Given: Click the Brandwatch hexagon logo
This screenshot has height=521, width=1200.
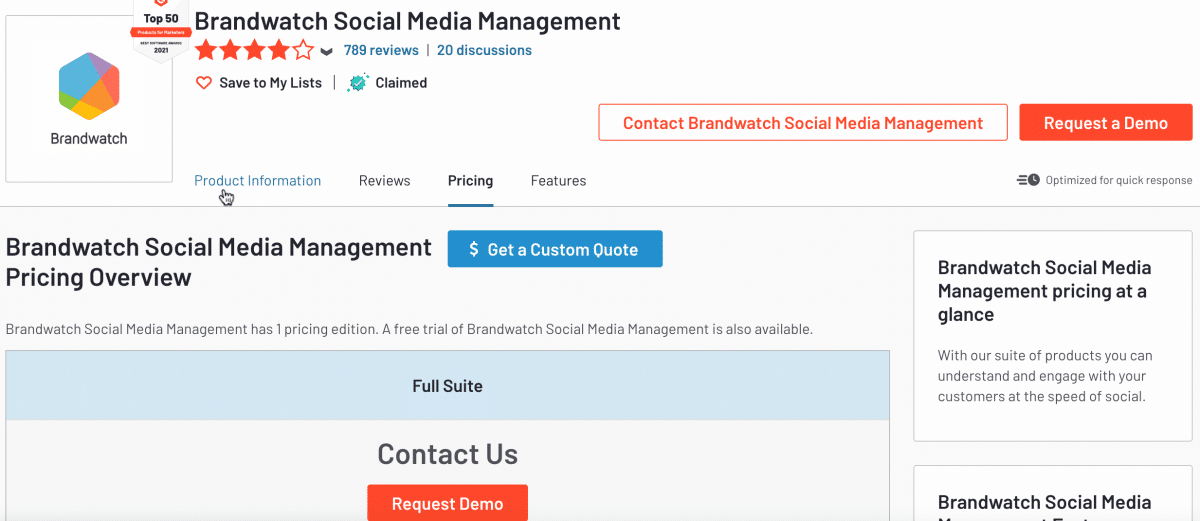Looking at the screenshot, I should click(x=89, y=85).
